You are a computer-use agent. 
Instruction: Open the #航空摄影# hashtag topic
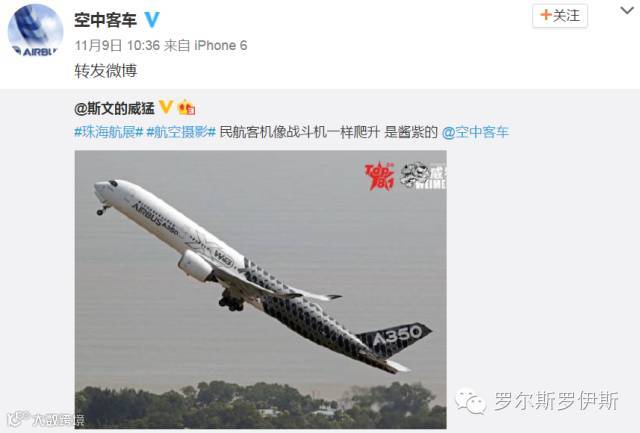(x=181, y=132)
